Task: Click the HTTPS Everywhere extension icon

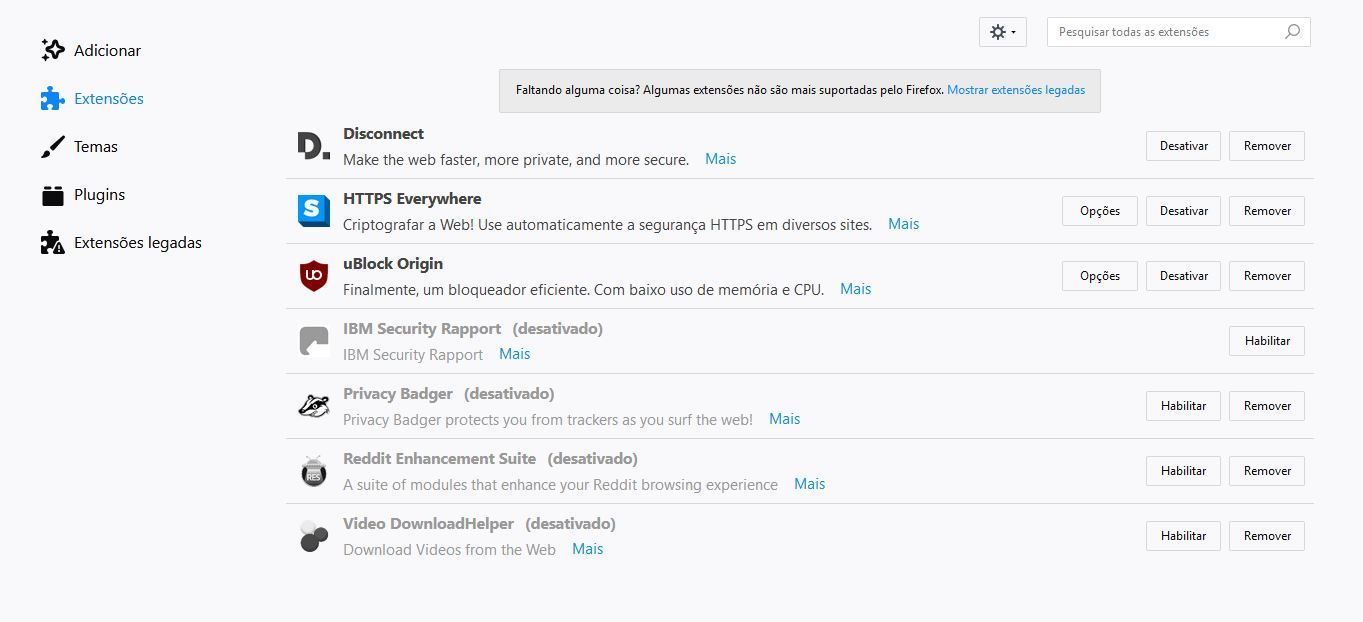Action: pos(313,211)
